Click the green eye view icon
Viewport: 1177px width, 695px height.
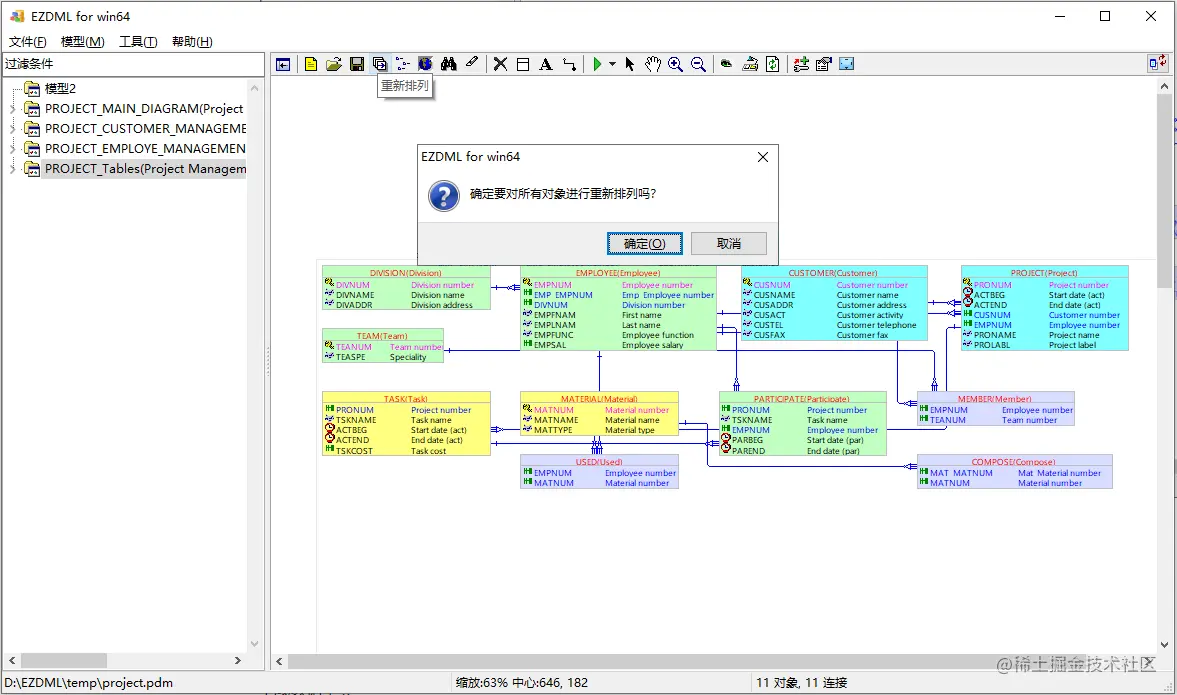(x=726, y=65)
